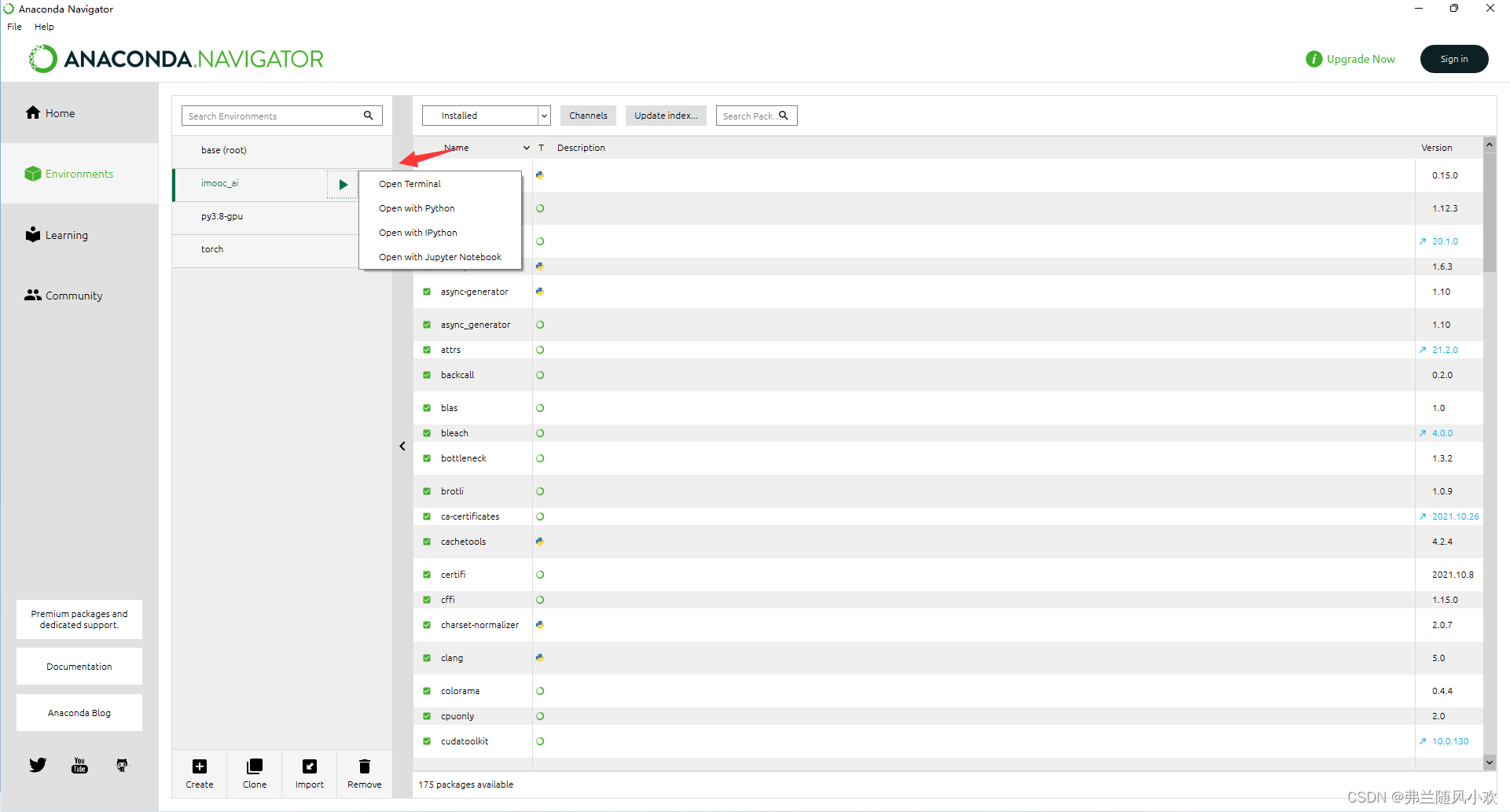The image size is (1510, 812).
Task: Click the Name column sort arrow
Action: (527, 148)
